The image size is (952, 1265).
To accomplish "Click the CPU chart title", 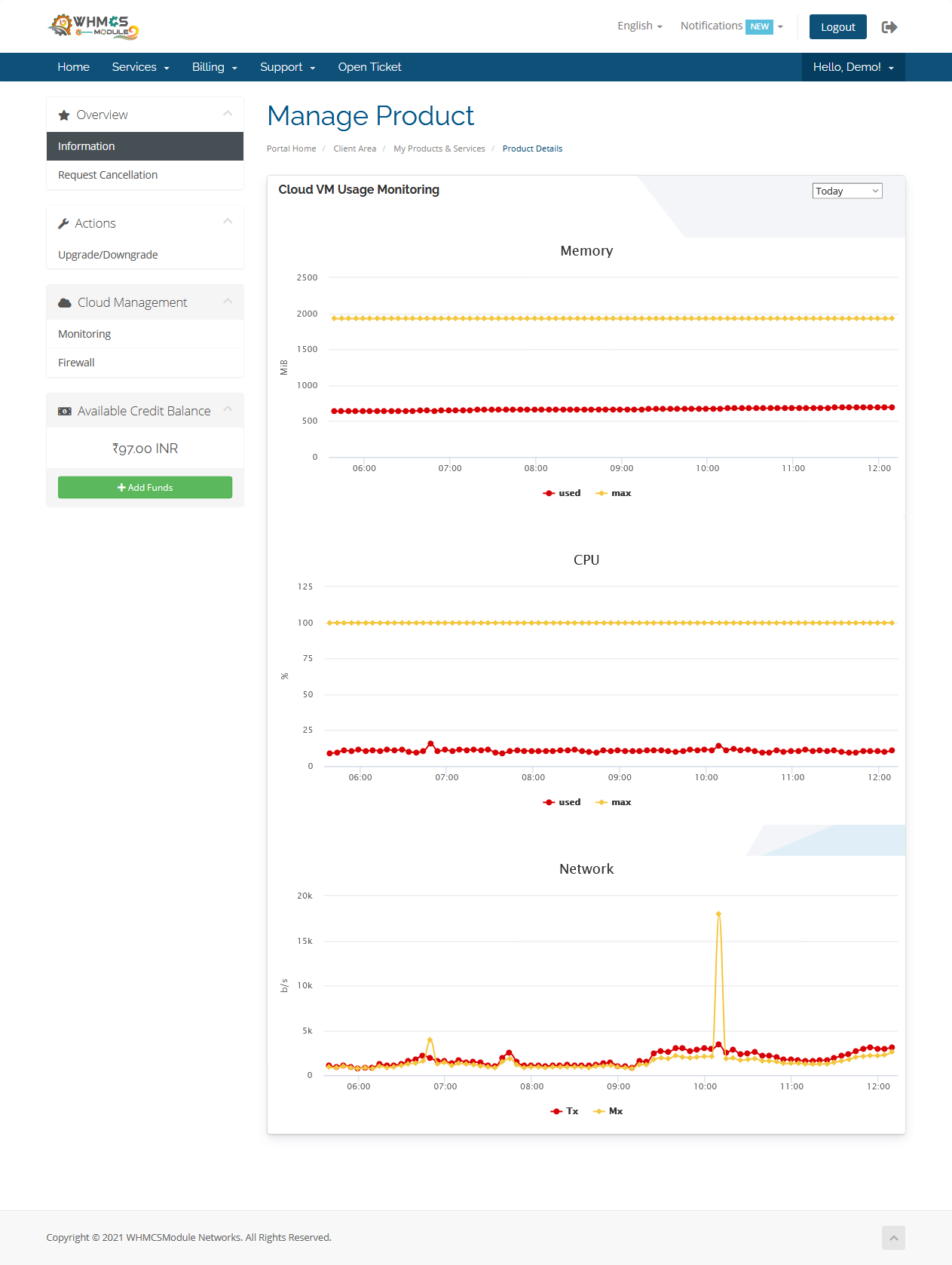I will [x=586, y=560].
